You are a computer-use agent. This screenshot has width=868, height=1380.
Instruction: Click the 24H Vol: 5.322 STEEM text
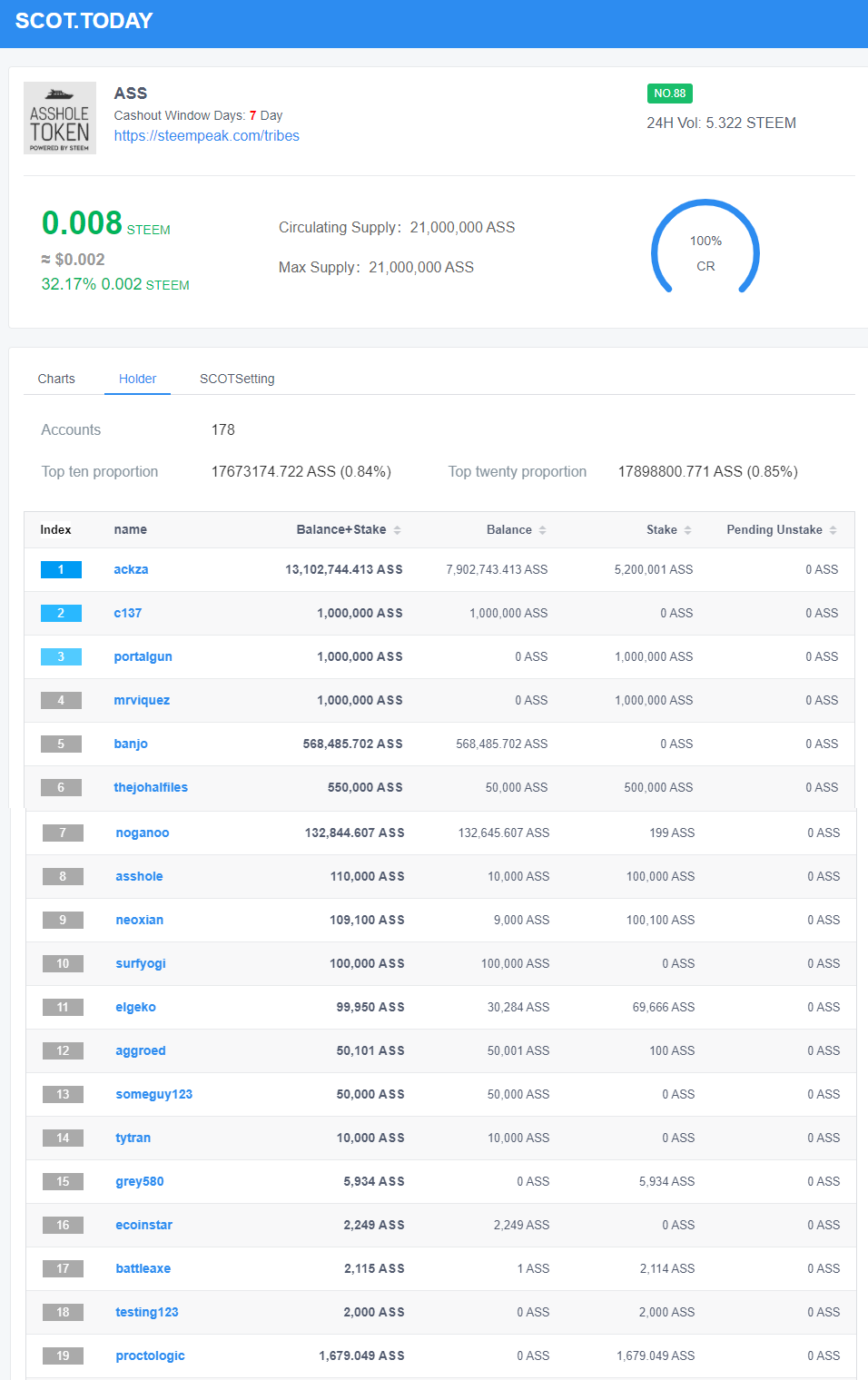point(721,123)
